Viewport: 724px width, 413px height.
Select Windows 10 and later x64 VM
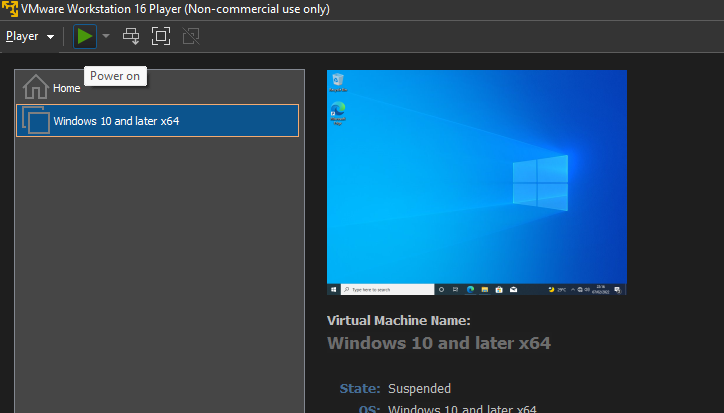tap(157, 121)
